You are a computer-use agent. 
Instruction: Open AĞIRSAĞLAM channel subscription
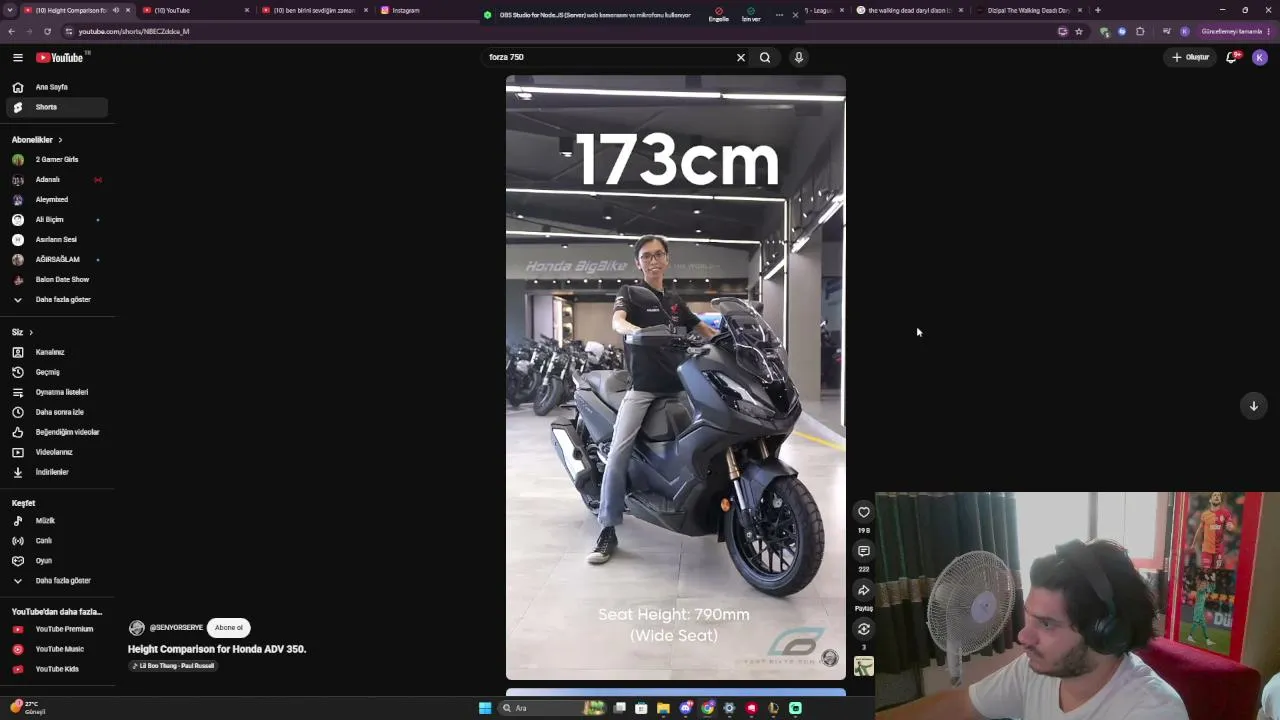57,260
